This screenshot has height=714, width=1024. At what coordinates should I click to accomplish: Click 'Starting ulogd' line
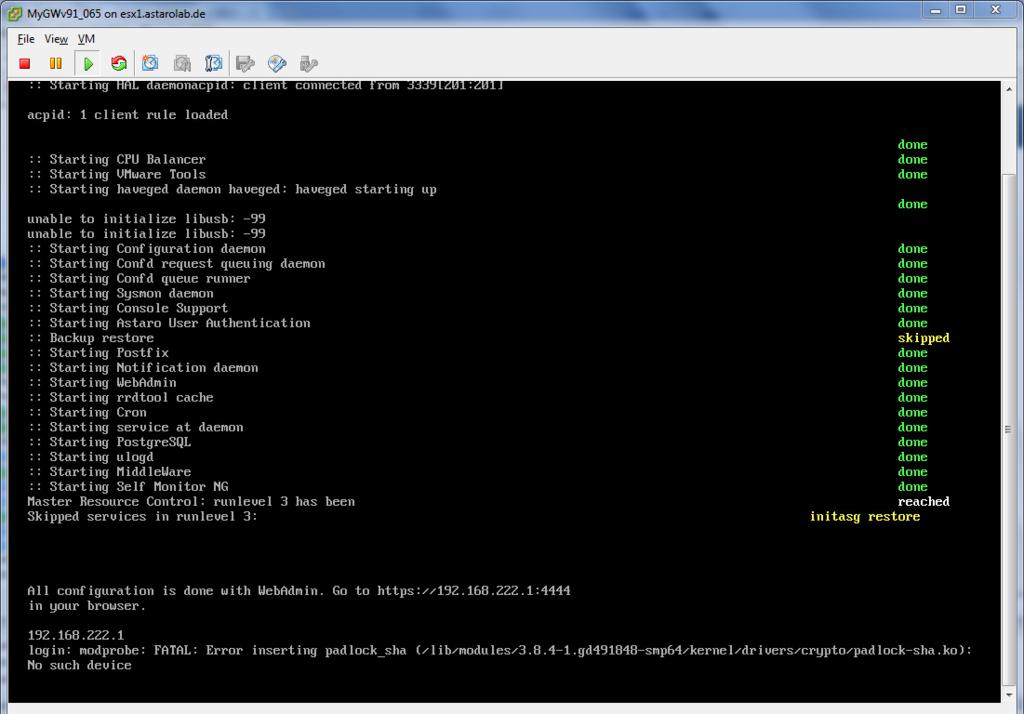pos(91,457)
